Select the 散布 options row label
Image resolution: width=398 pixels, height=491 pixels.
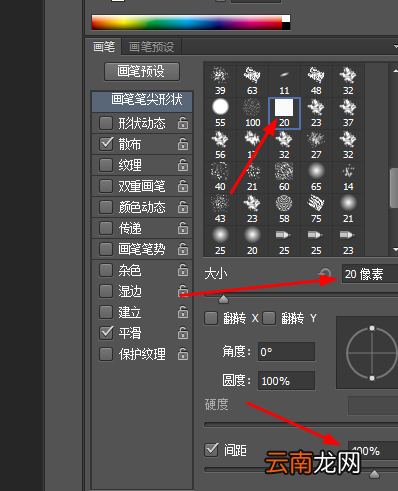click(x=130, y=144)
